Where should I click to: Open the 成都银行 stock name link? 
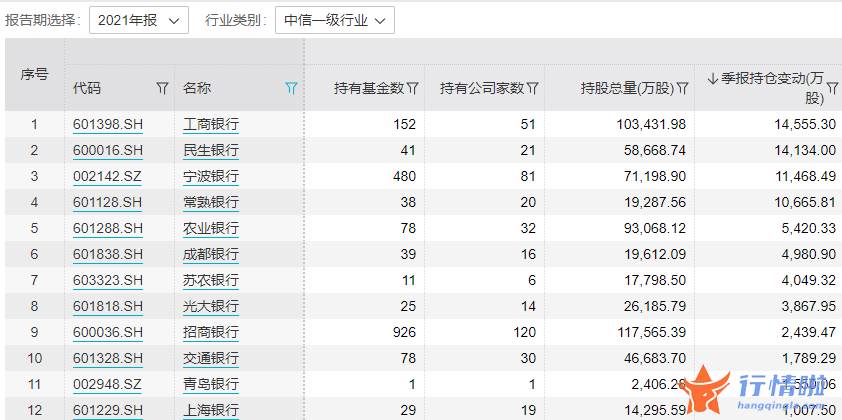[x=210, y=254]
